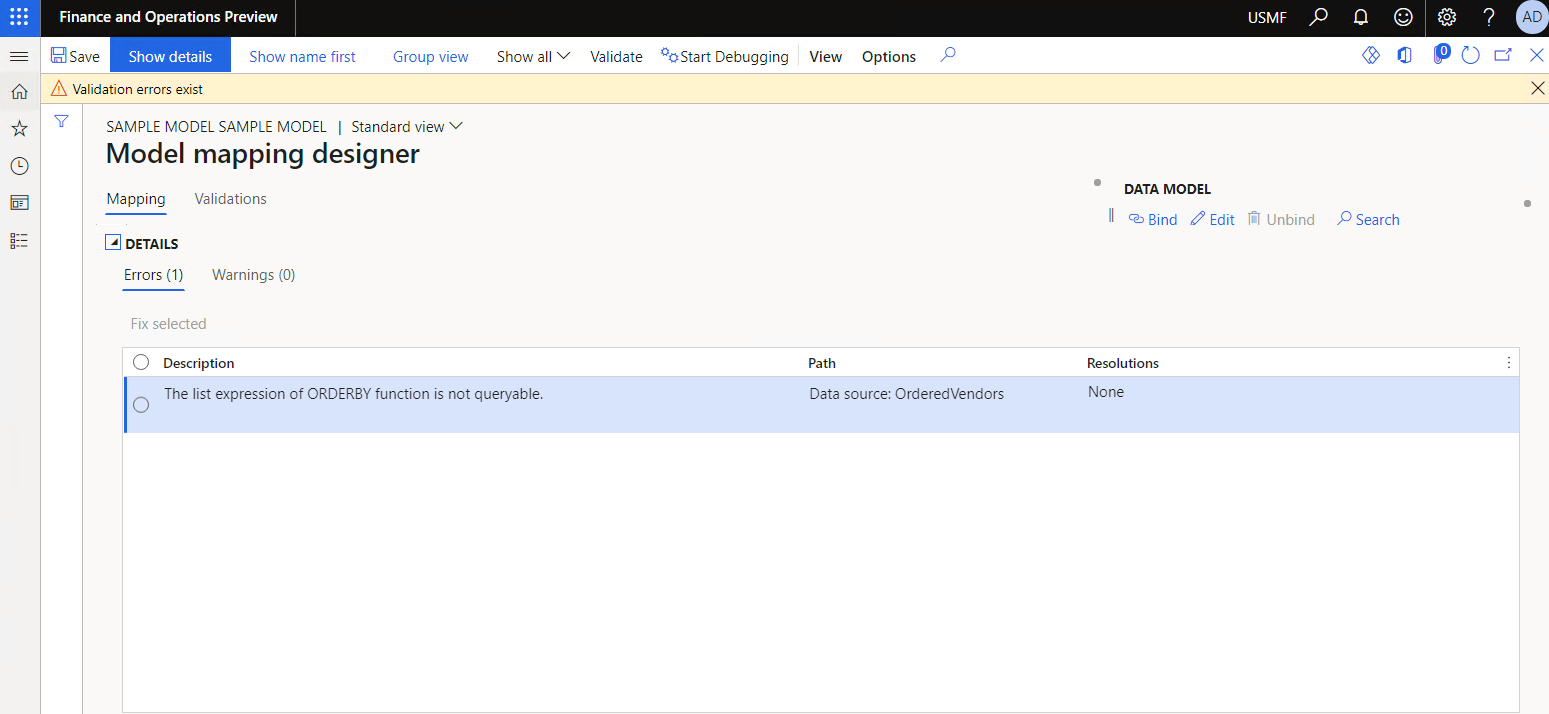1549x714 pixels.
Task: Toggle the select-all rows radio in header
Action: 141,362
